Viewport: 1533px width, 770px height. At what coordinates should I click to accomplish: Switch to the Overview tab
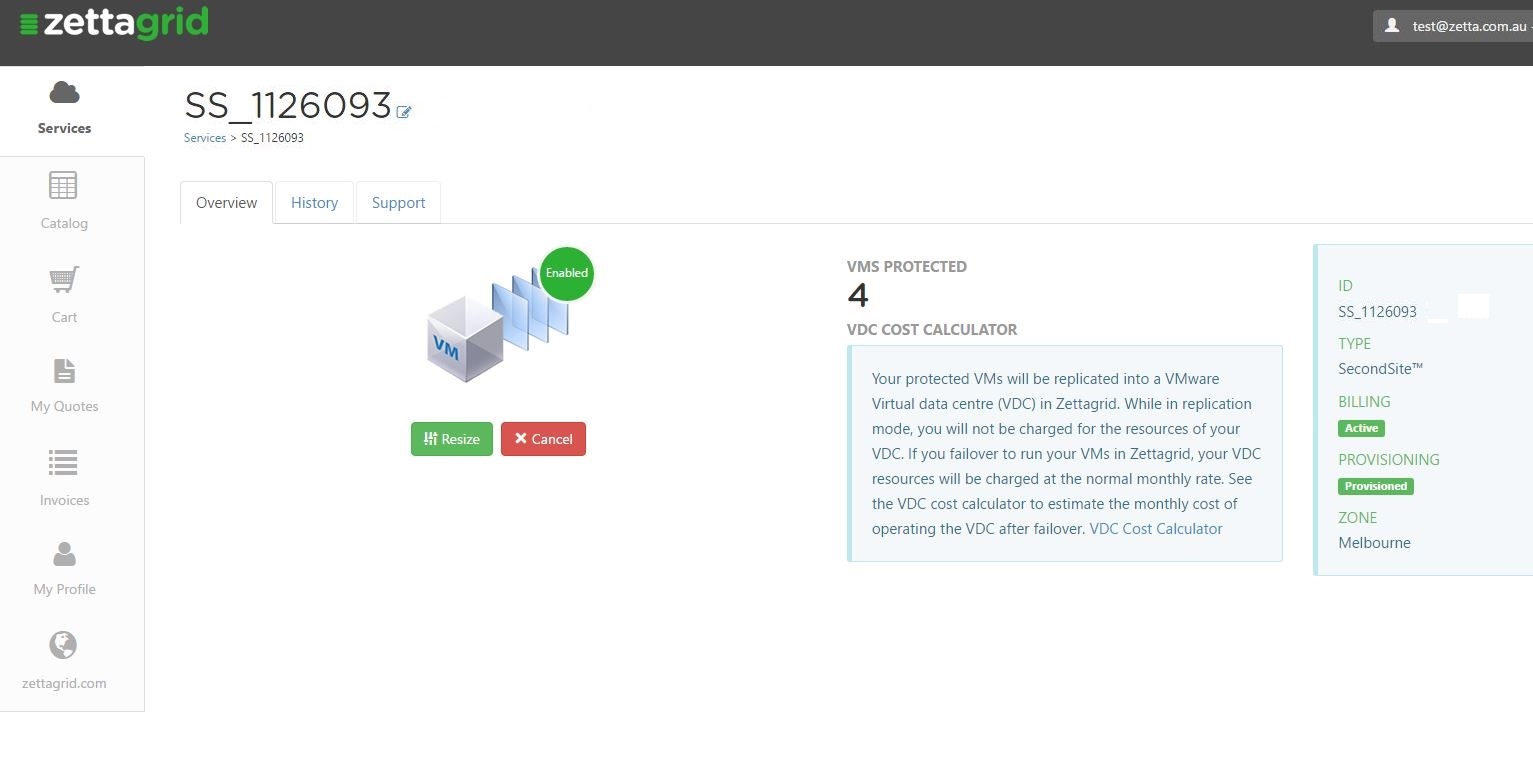coord(226,202)
